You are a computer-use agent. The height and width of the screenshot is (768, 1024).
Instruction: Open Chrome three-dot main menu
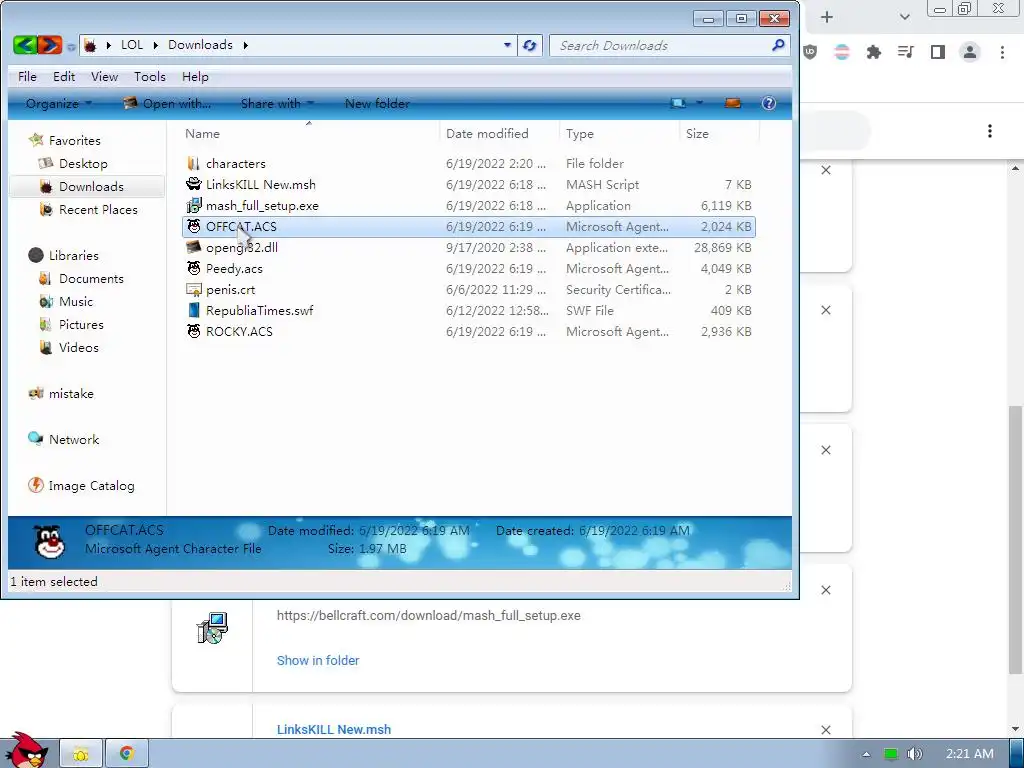(x=1002, y=52)
